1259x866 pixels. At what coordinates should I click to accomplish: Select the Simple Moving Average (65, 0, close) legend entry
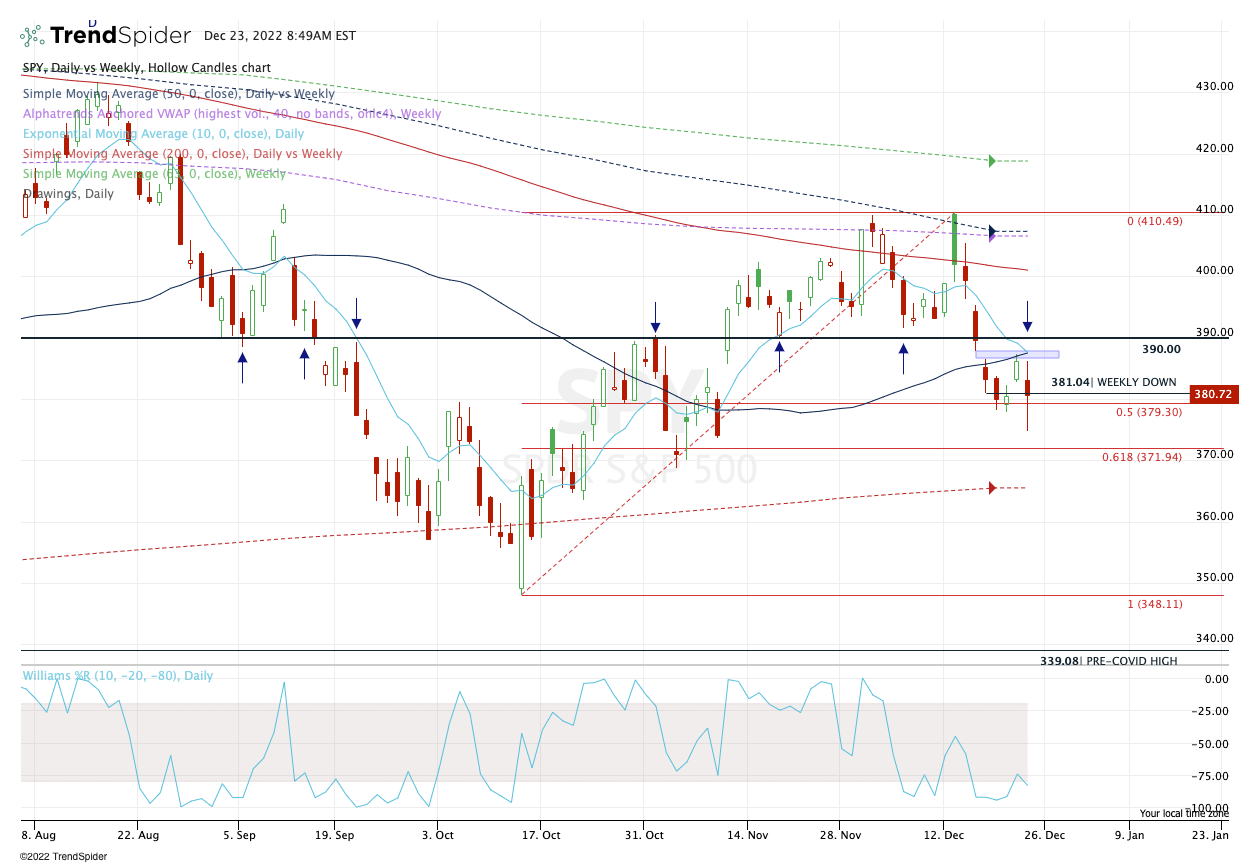click(155, 174)
